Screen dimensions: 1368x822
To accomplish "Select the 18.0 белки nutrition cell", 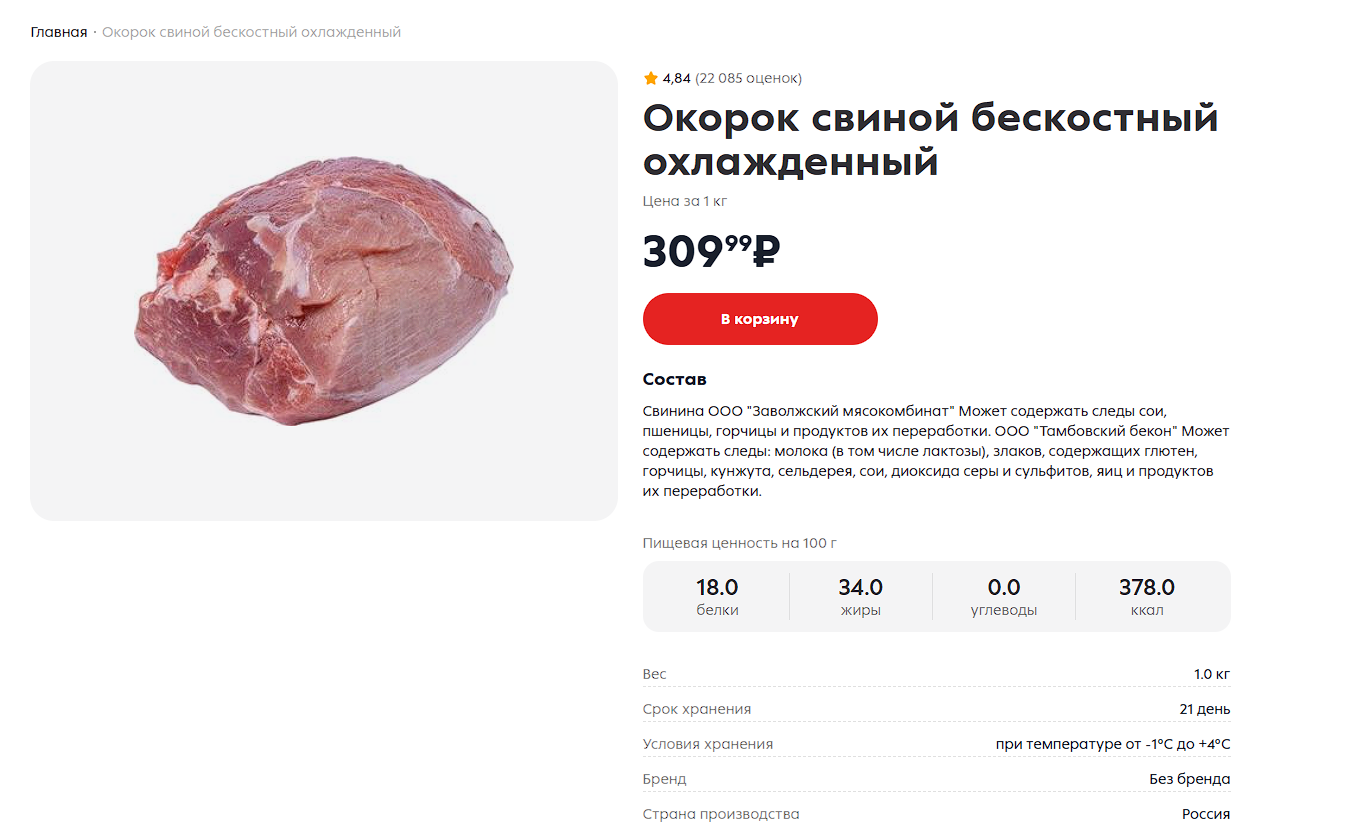I will pyautogui.click(x=717, y=596).
